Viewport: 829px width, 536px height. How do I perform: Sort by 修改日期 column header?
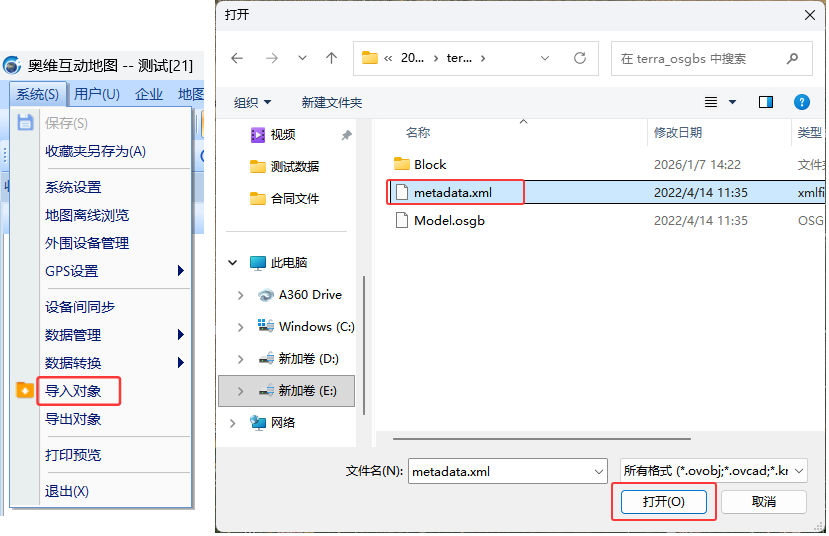pos(678,133)
